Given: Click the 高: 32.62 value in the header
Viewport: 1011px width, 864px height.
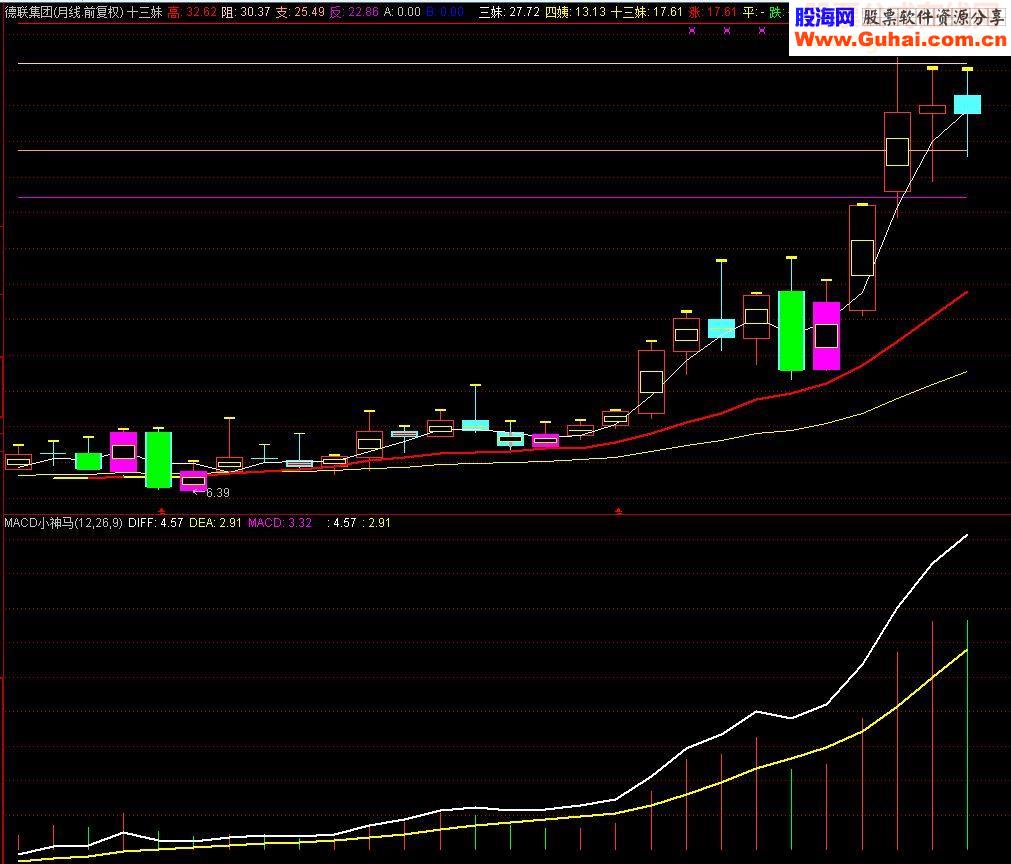Looking at the screenshot, I should tap(192, 12).
